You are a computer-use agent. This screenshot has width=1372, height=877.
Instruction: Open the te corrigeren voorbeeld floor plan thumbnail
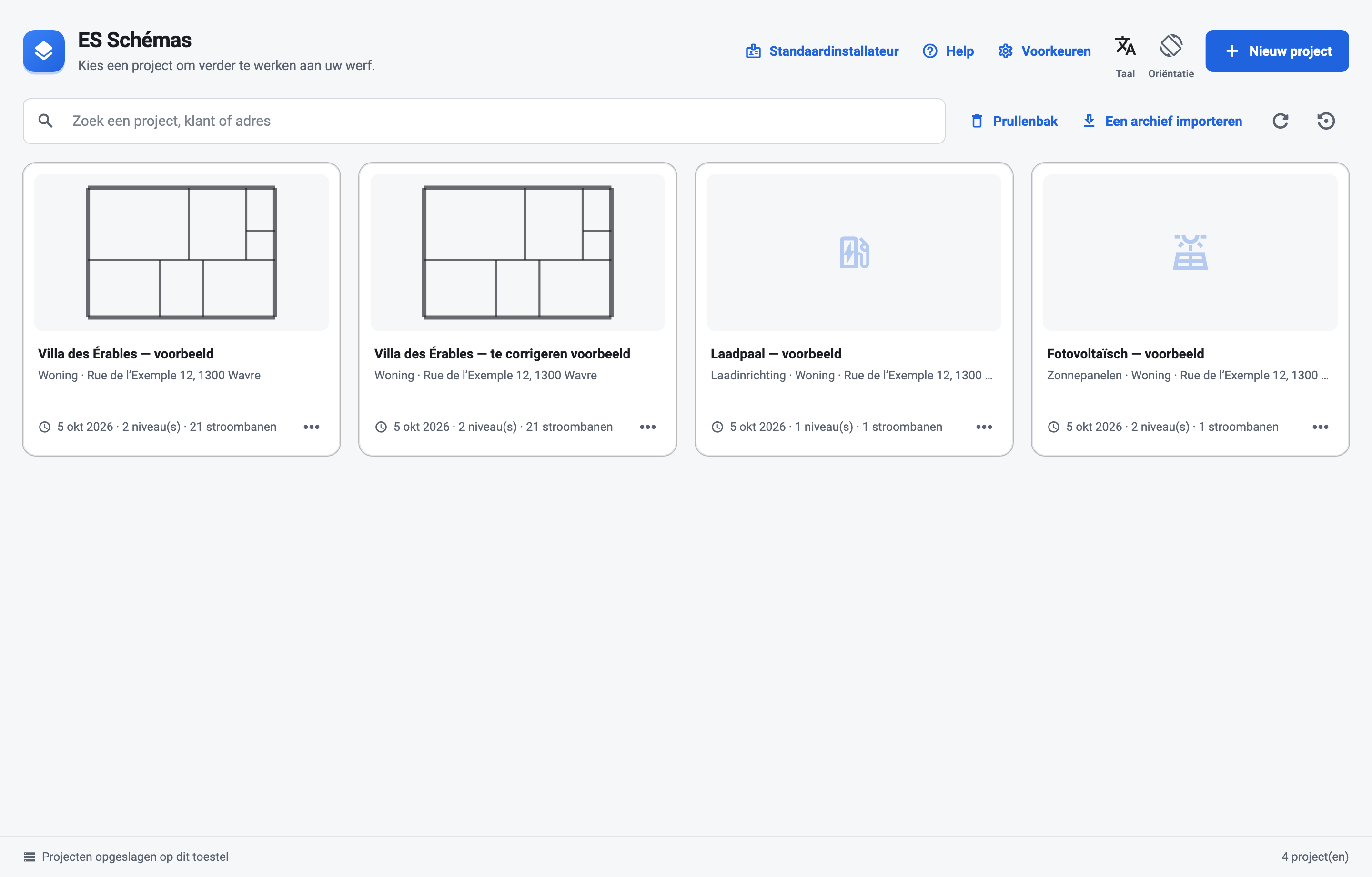coord(517,252)
